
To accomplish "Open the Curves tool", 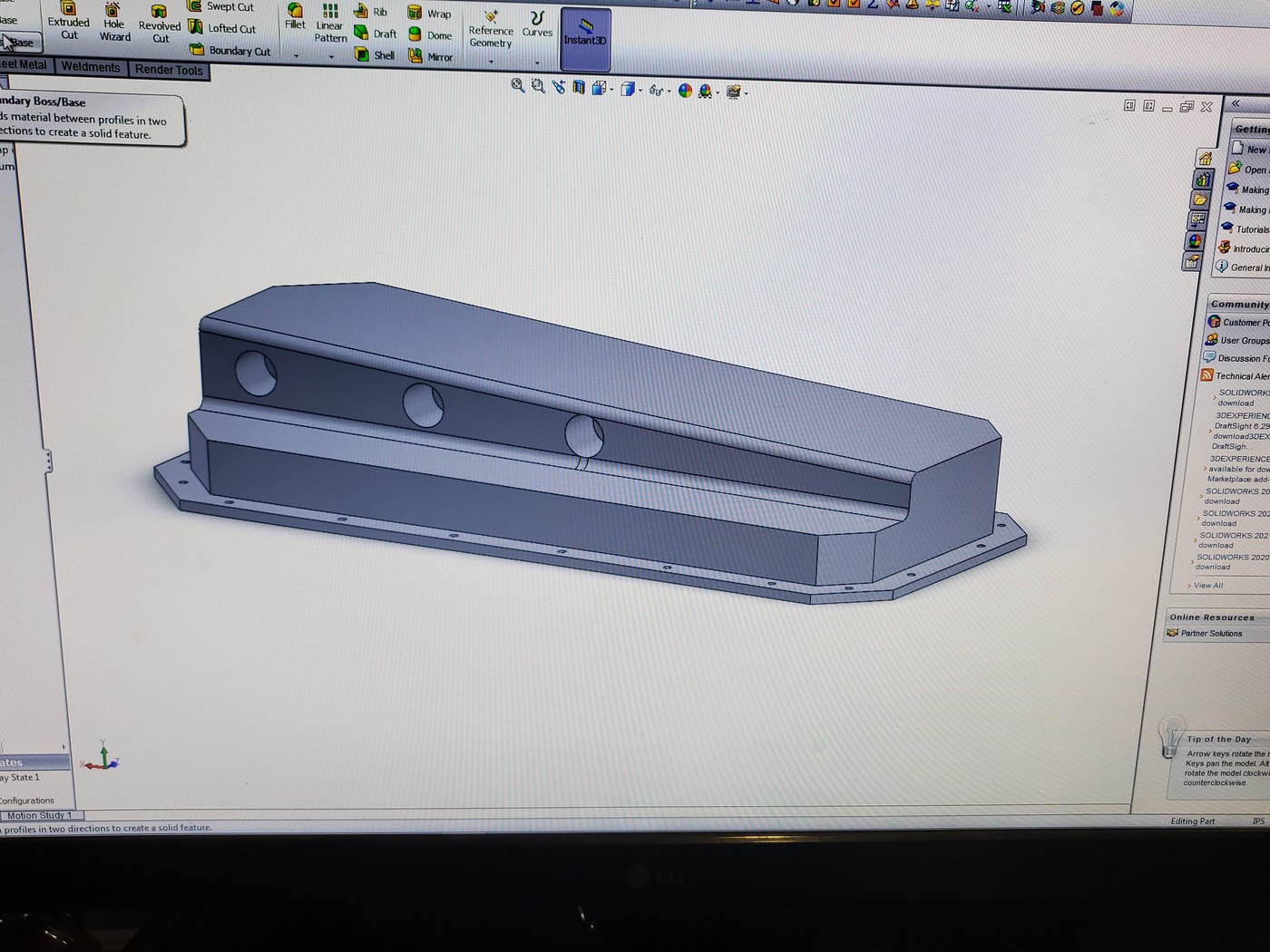I will point(537,24).
